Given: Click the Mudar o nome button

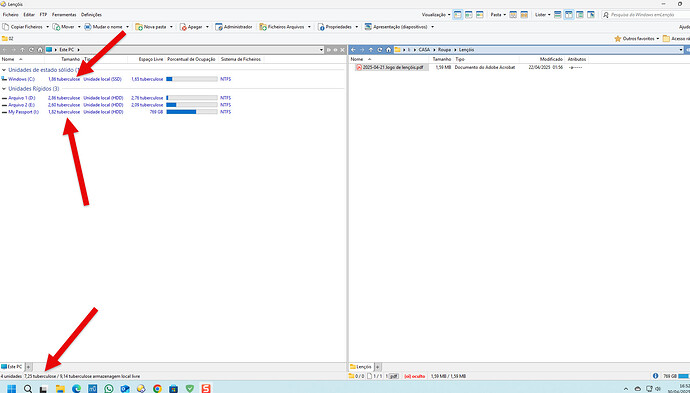Looking at the screenshot, I should [104, 27].
